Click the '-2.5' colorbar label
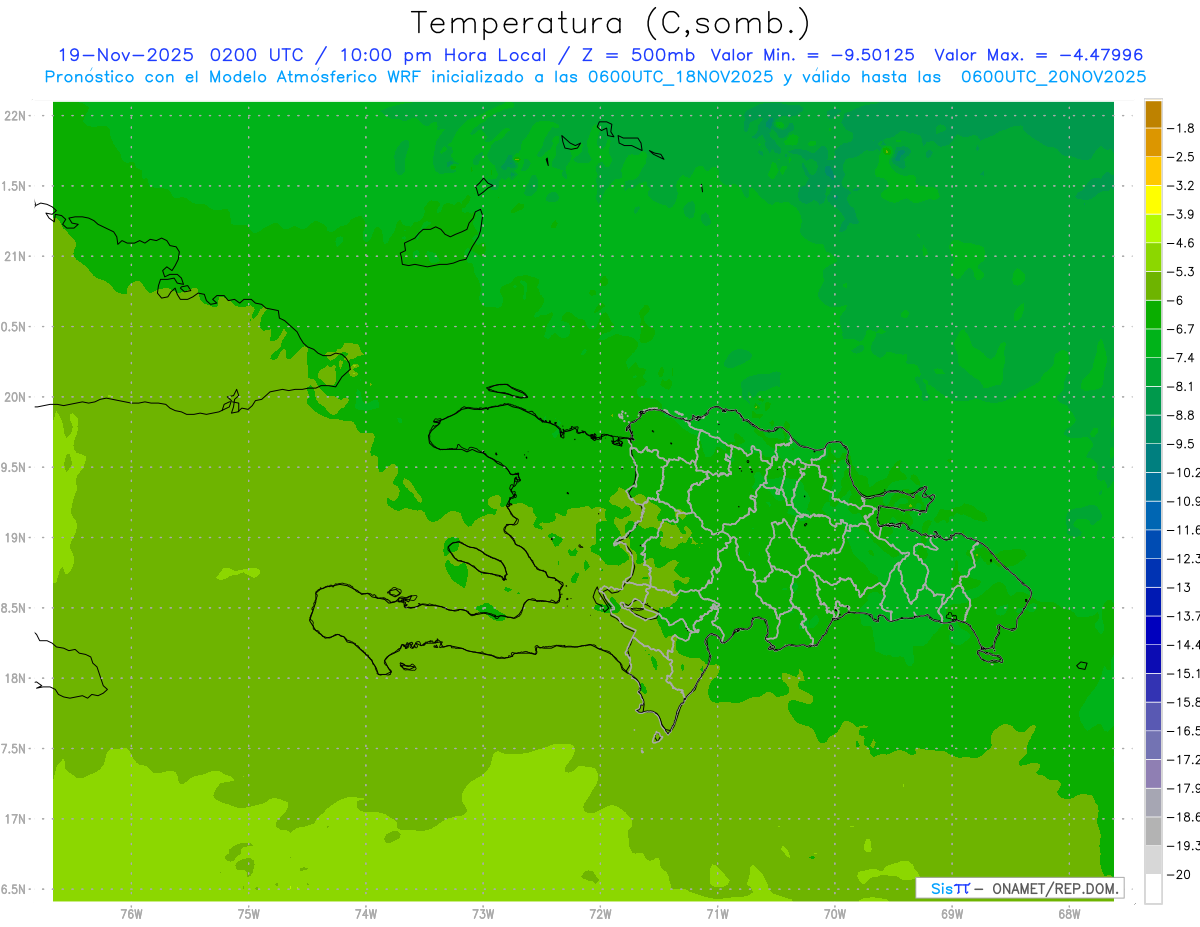 pos(1181,157)
